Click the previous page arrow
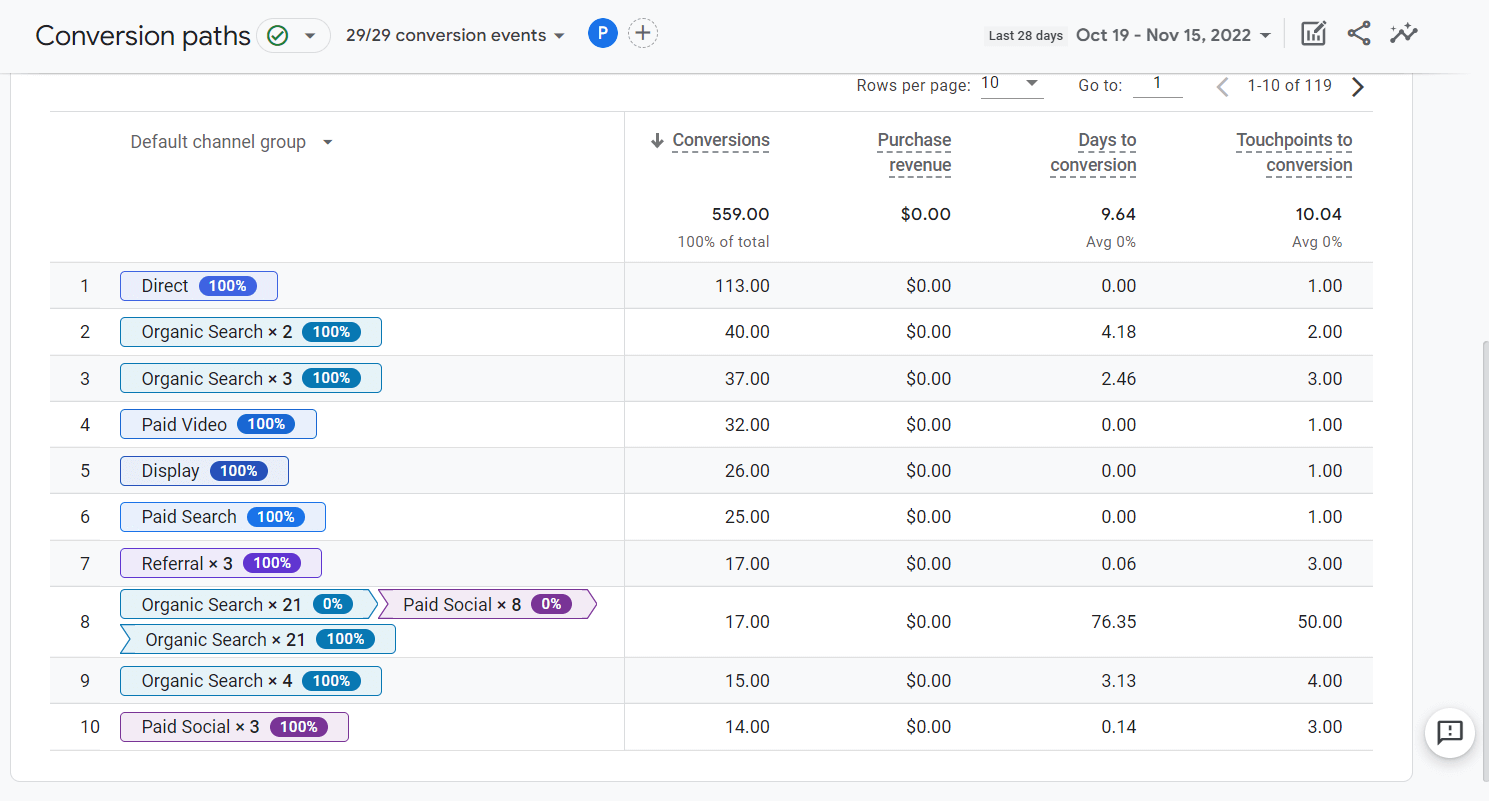Viewport: 1489px width, 801px height. pyautogui.click(x=1222, y=87)
